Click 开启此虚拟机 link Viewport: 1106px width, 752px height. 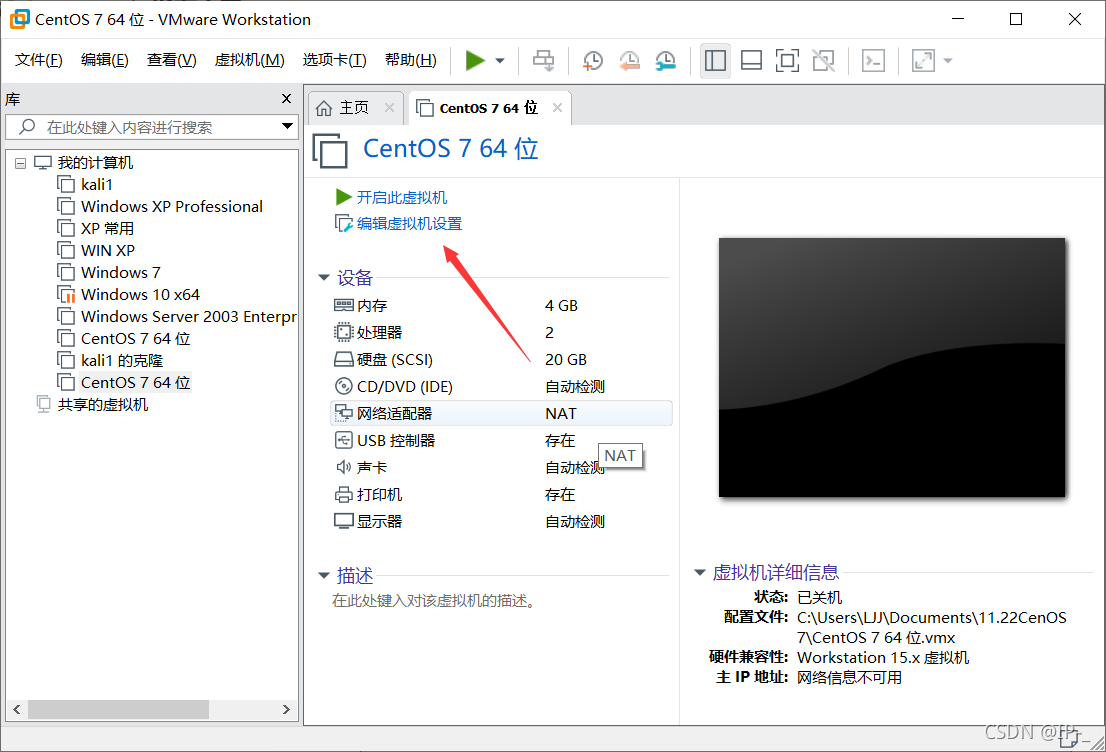401,198
